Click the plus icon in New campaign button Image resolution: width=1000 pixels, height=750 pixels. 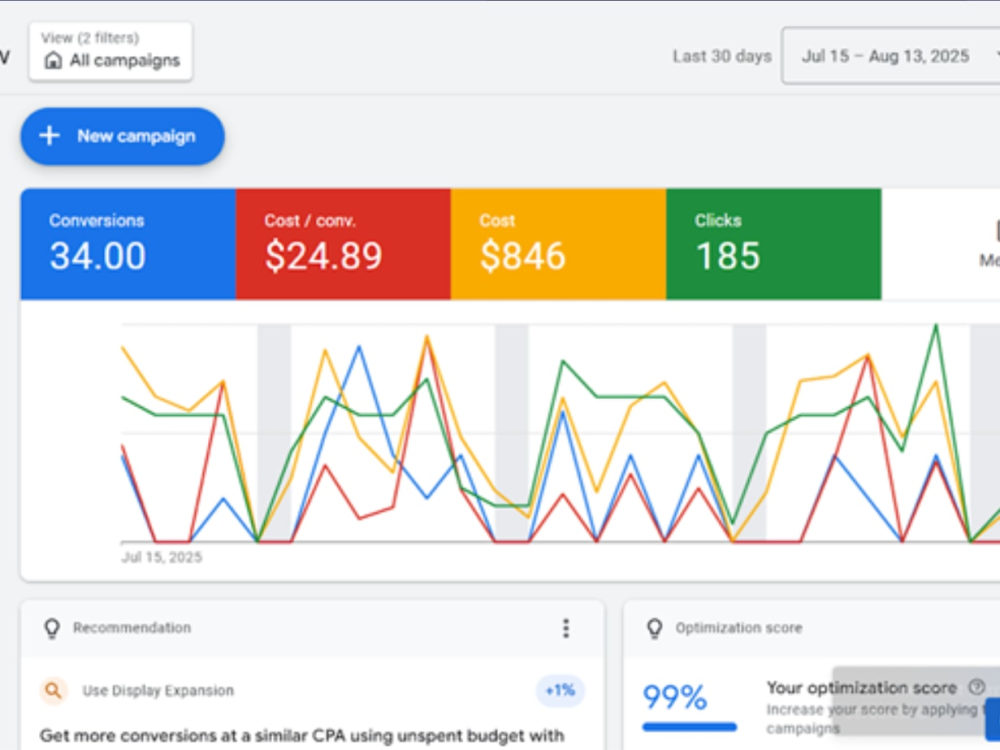coord(49,136)
